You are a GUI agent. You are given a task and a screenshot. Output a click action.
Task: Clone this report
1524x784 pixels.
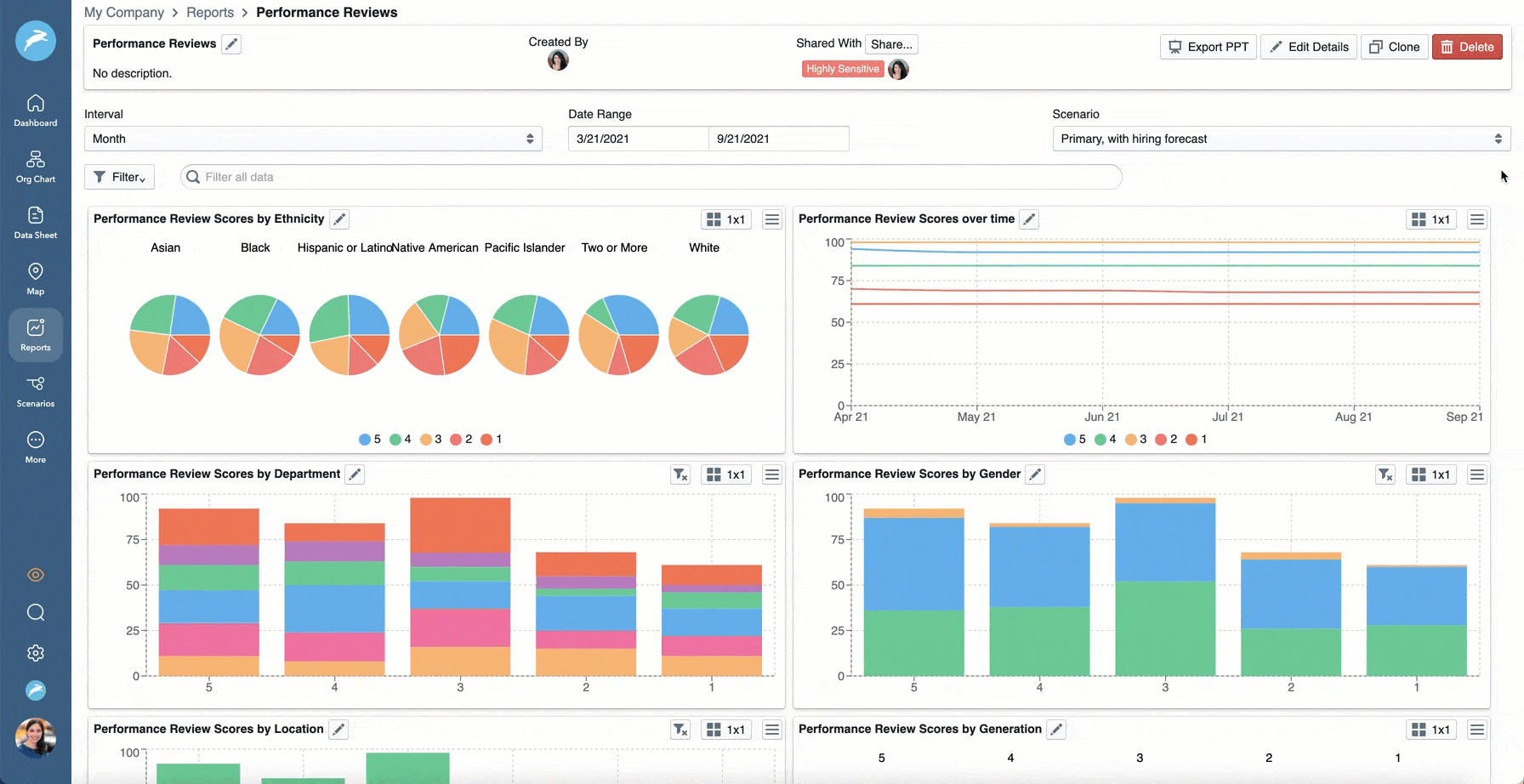1394,47
